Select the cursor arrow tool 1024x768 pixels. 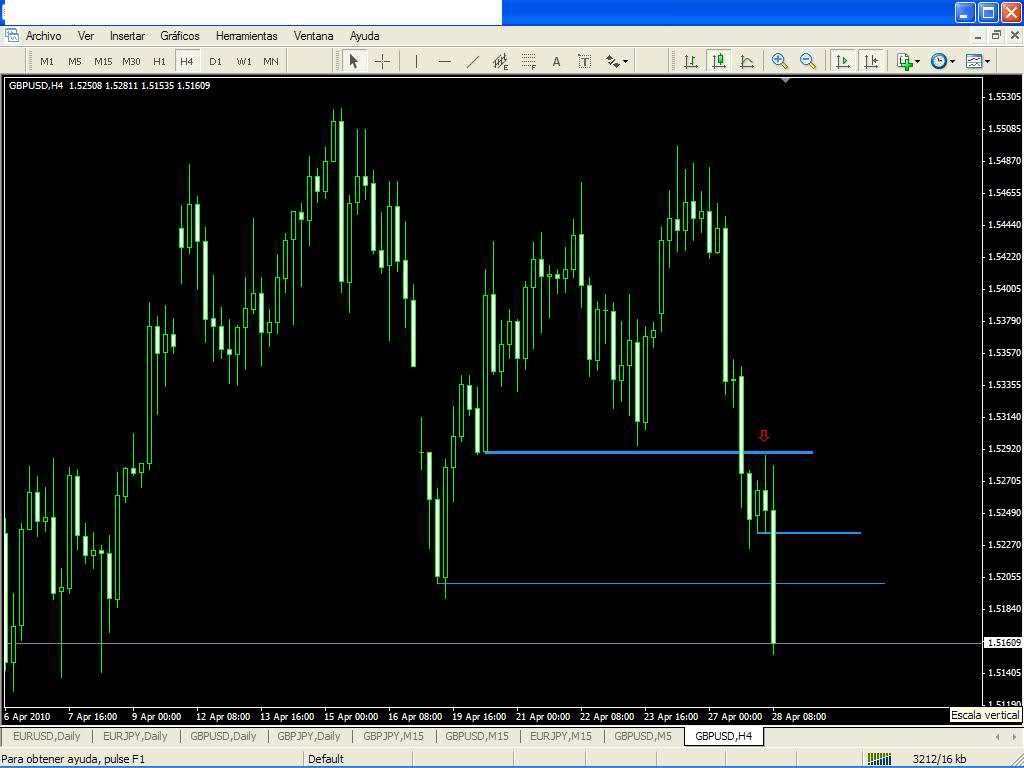click(353, 61)
